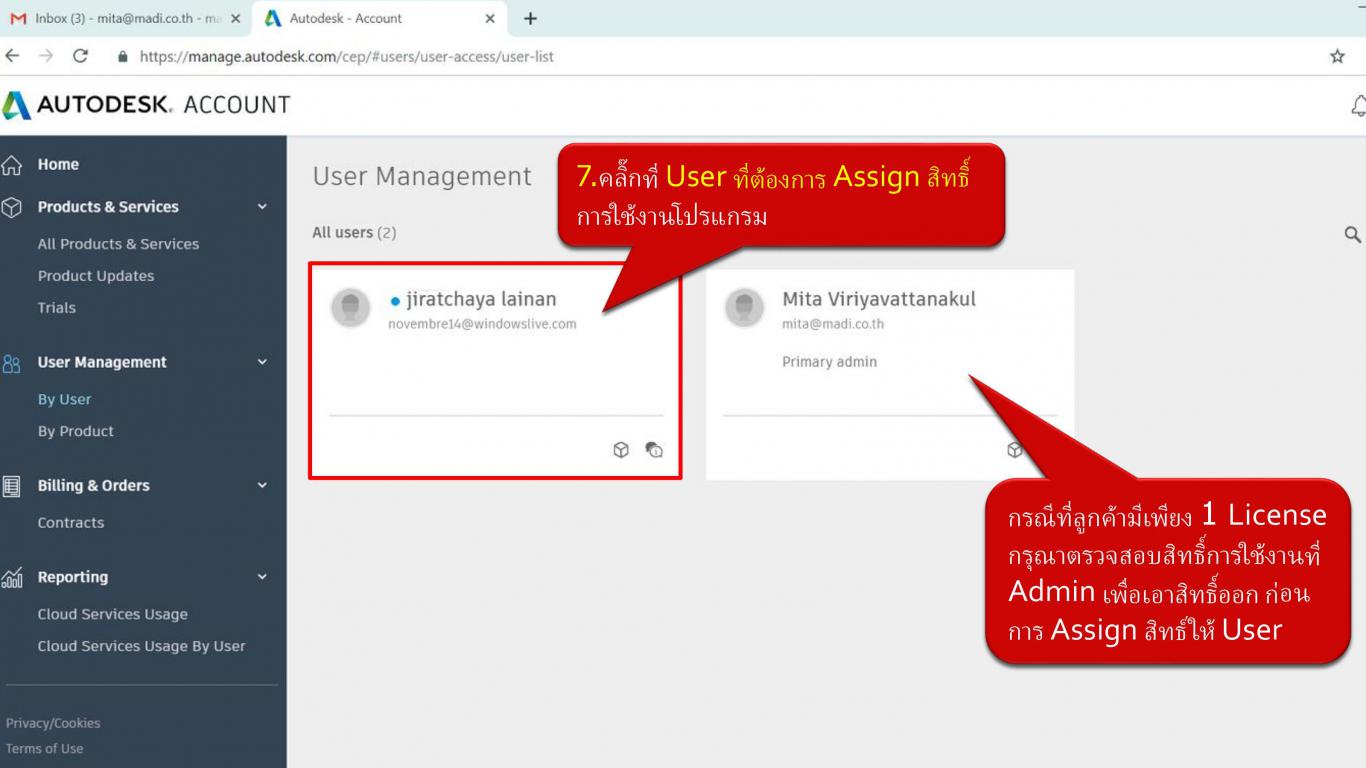The height and width of the screenshot is (768, 1366).
Task: Collapse the Products & Services section
Action: (262, 207)
